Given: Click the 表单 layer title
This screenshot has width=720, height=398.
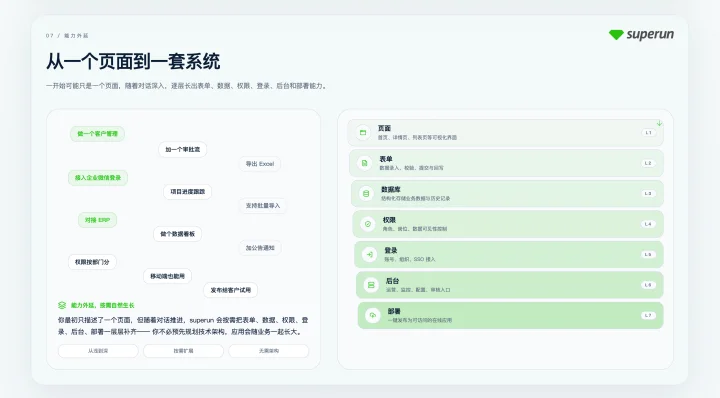Looking at the screenshot, I should click(x=386, y=159).
